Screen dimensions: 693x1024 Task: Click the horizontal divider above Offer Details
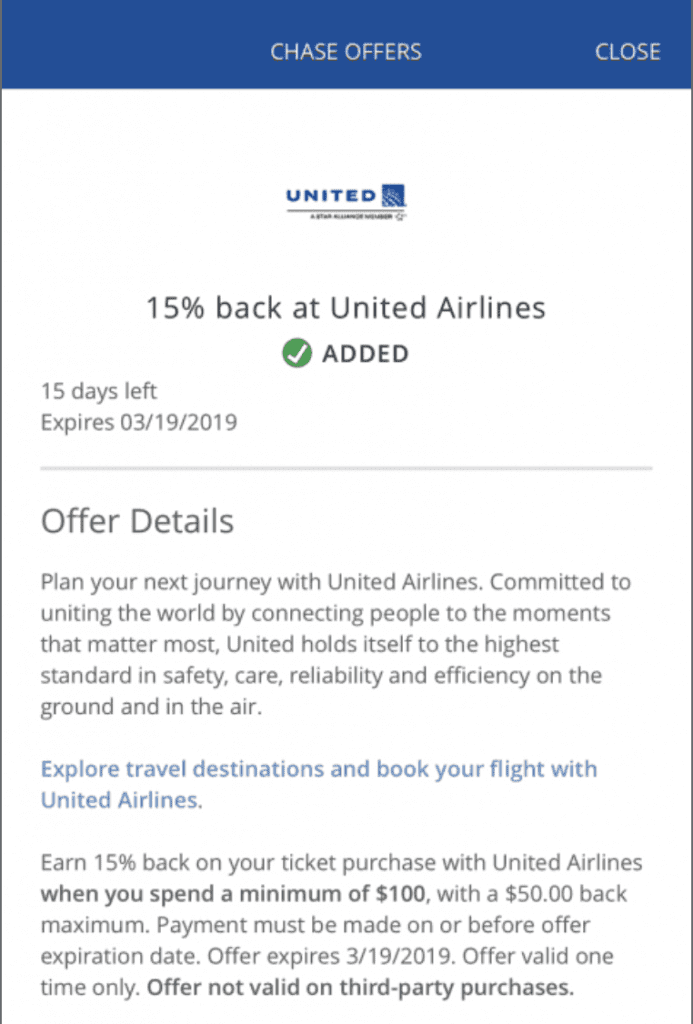pos(346,468)
